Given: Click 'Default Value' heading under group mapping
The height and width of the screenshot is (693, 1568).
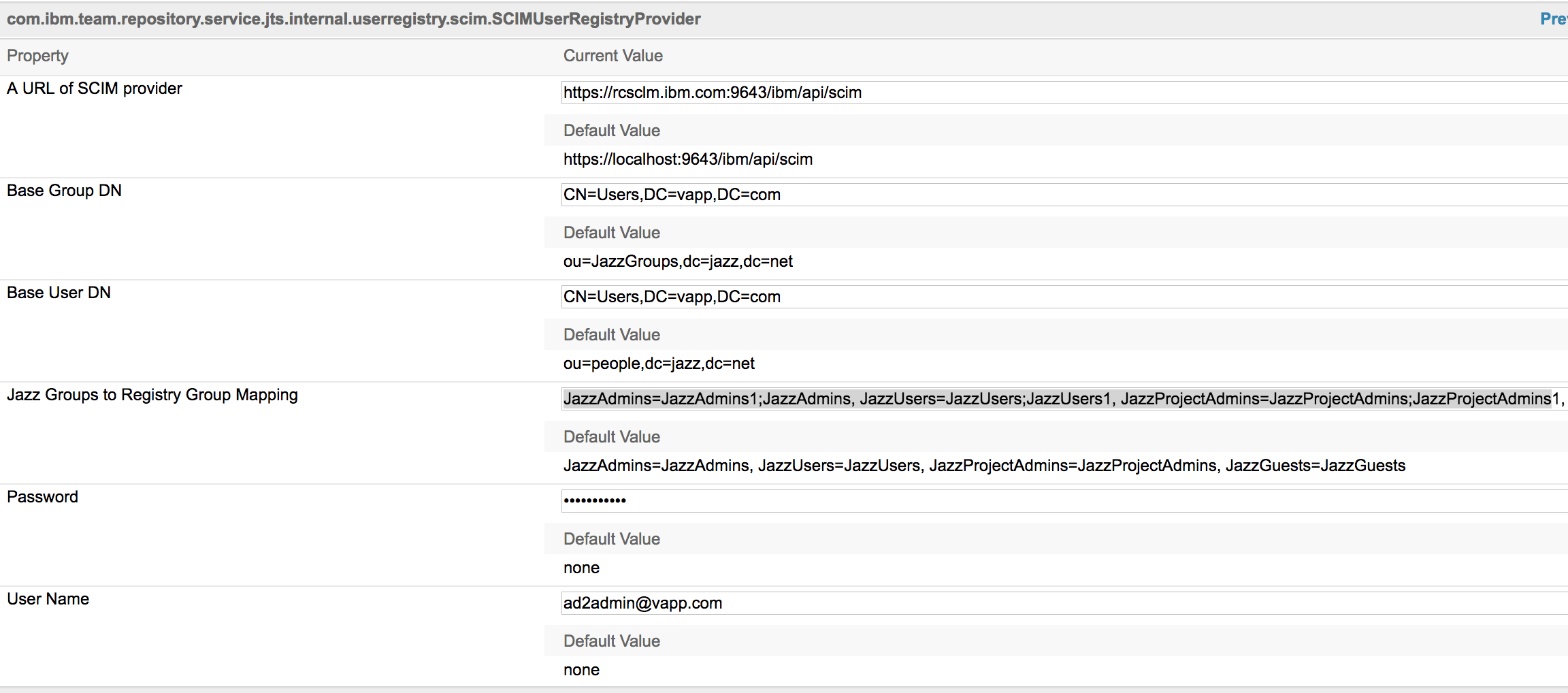Looking at the screenshot, I should click(x=612, y=437).
